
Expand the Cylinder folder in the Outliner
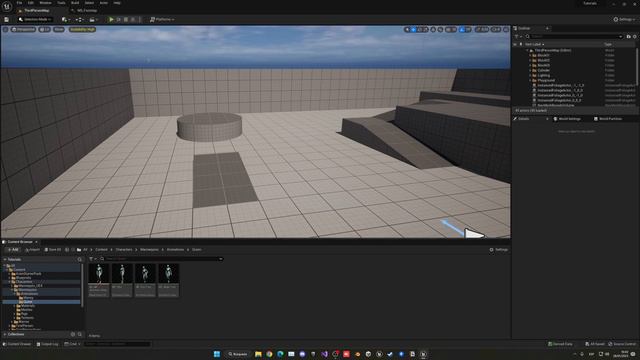(x=530, y=70)
